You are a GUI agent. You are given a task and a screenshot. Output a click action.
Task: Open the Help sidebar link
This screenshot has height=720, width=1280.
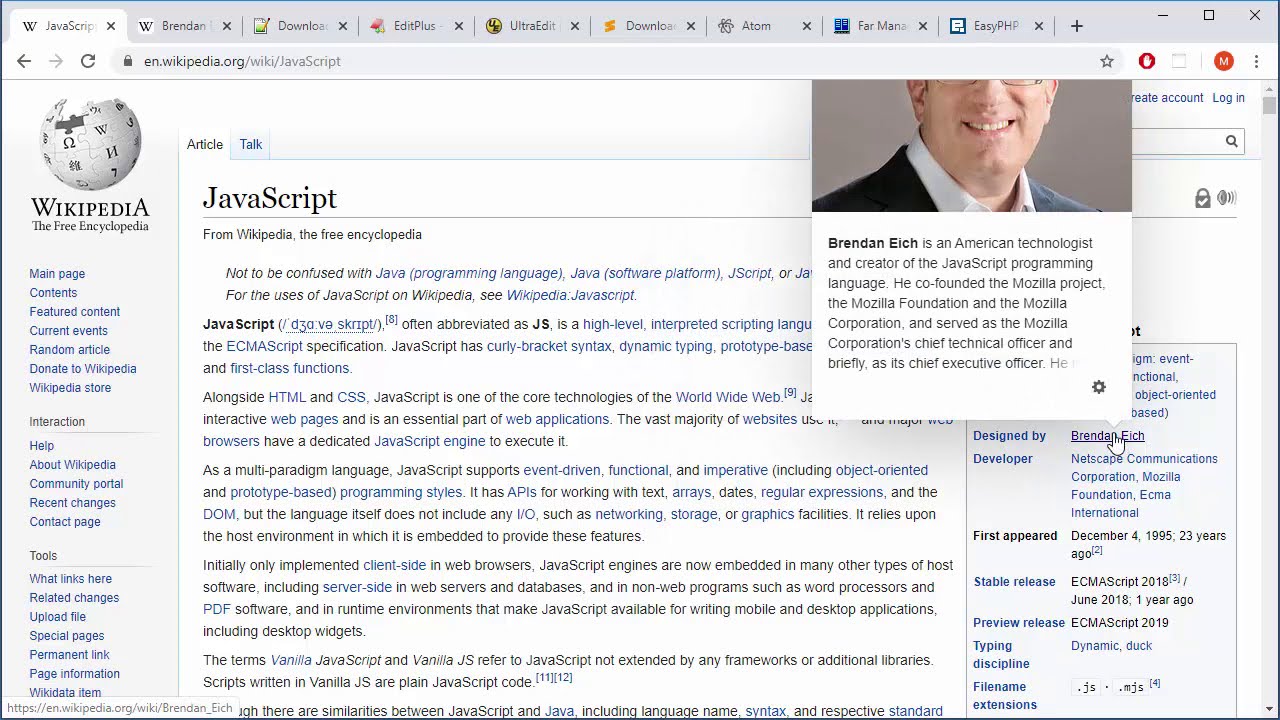42,446
